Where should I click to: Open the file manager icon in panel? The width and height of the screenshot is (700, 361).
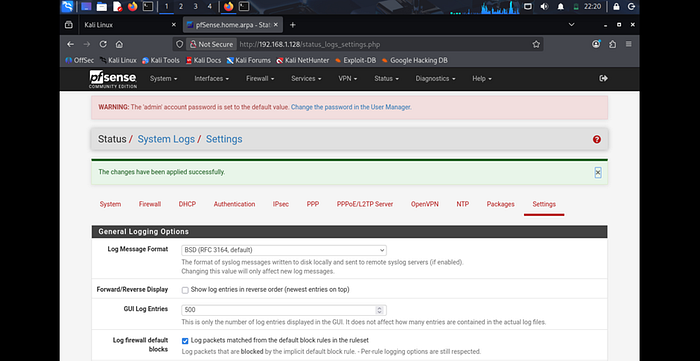point(102,6)
